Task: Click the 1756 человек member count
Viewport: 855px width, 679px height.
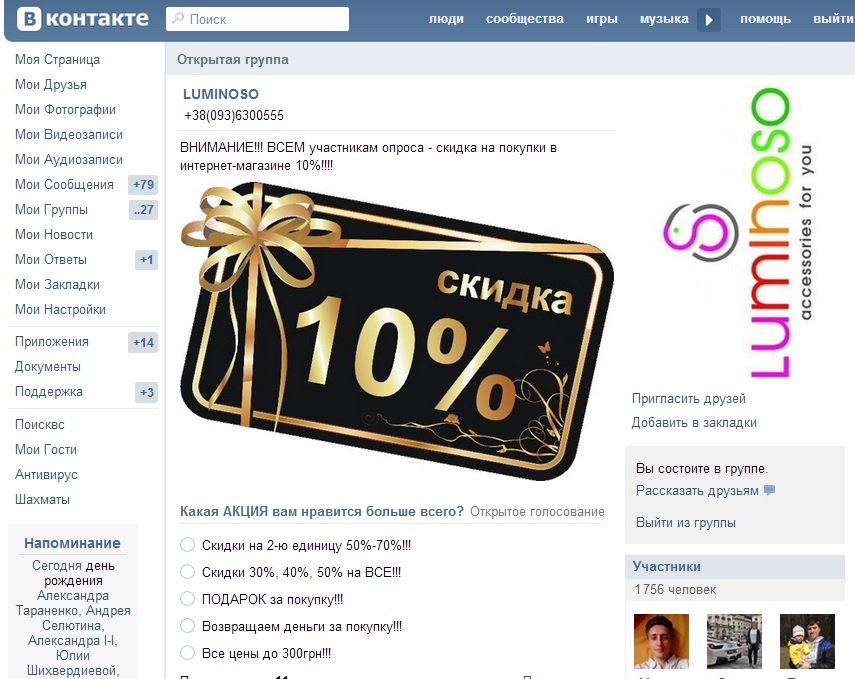Action: click(x=676, y=590)
